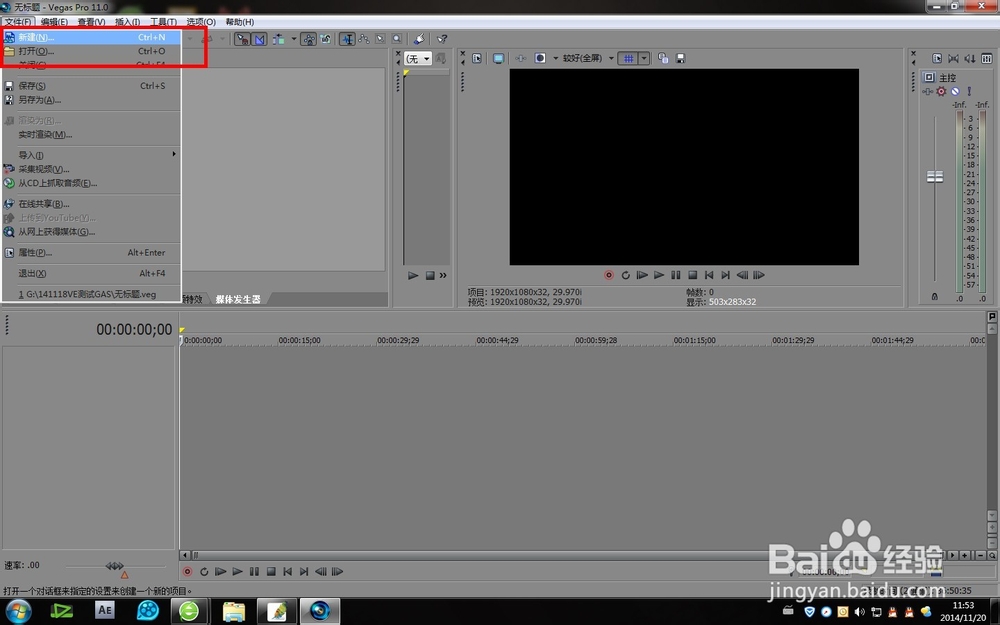The width and height of the screenshot is (1000, 625).
Task: Toggle enable snapping toolbar button
Action: [x=242, y=40]
